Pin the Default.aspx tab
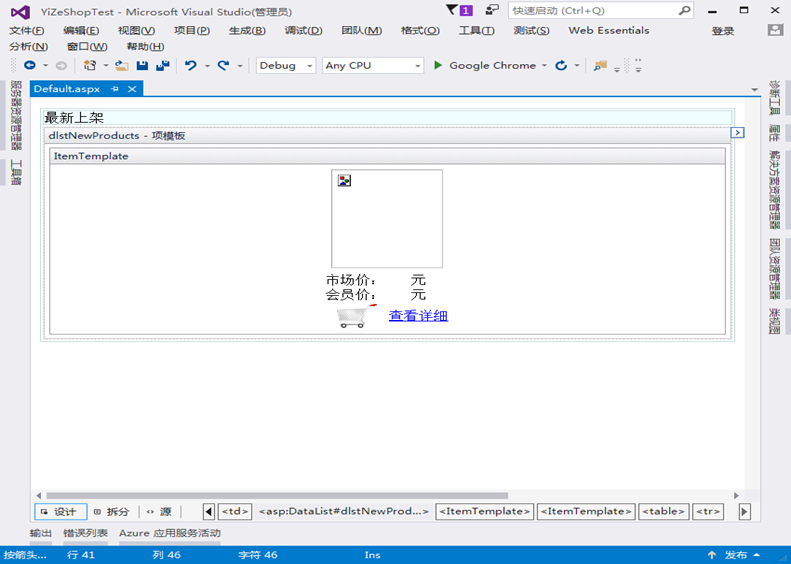Screen dimensions: 791x564 [115, 89]
